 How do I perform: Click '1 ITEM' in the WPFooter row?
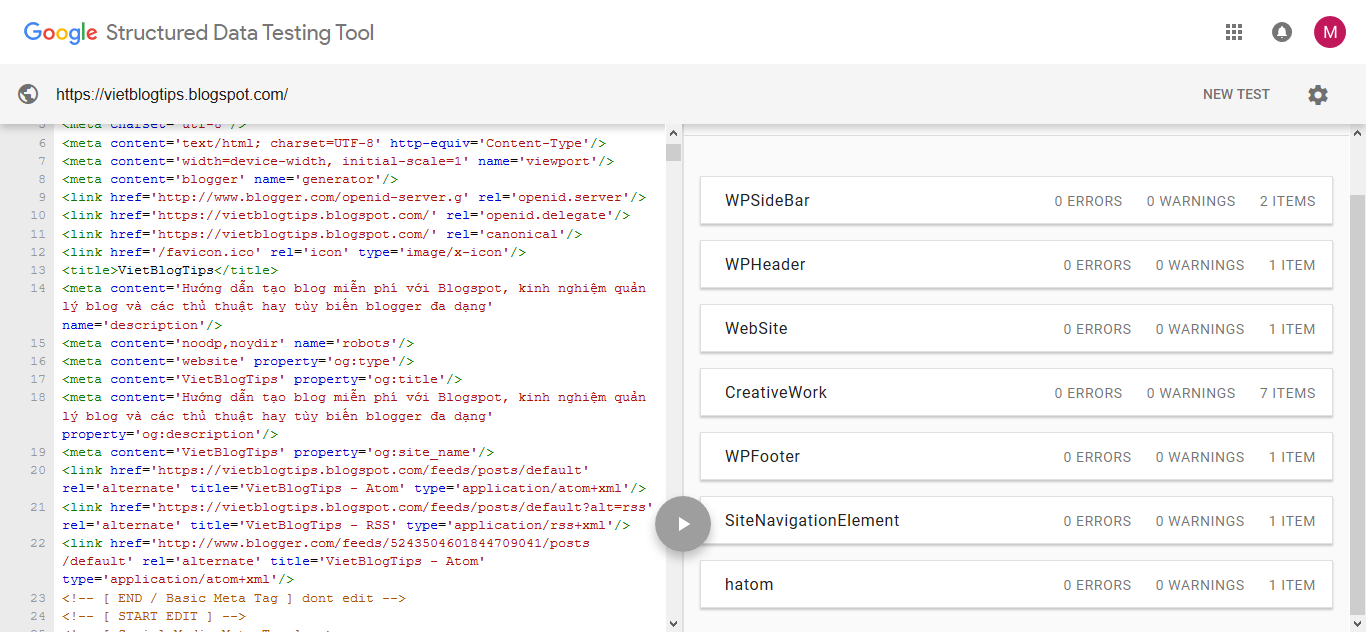[1292, 457]
